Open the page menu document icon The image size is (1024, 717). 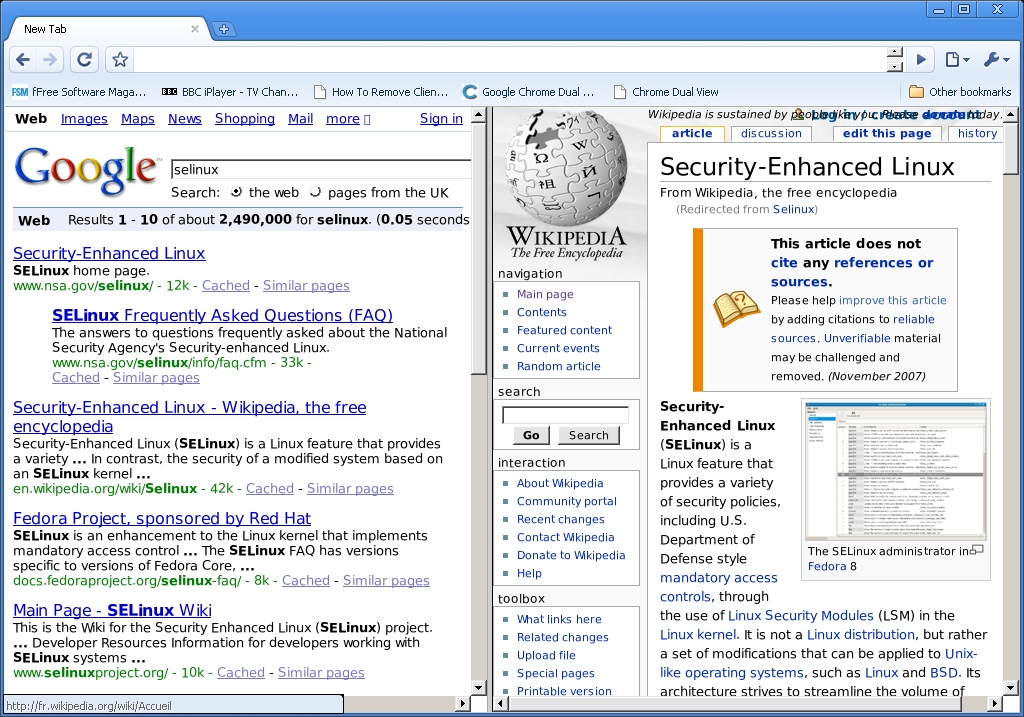[957, 60]
